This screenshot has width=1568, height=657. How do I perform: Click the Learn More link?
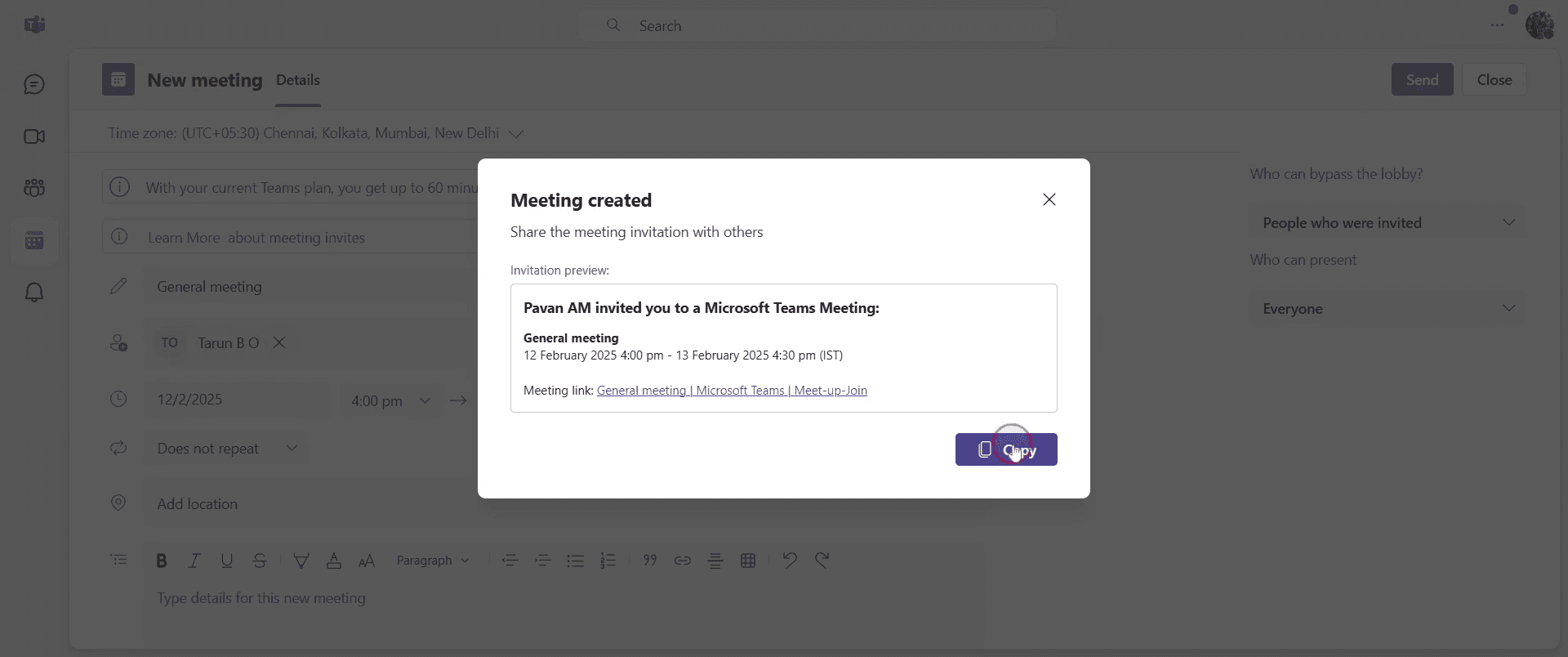tap(184, 238)
